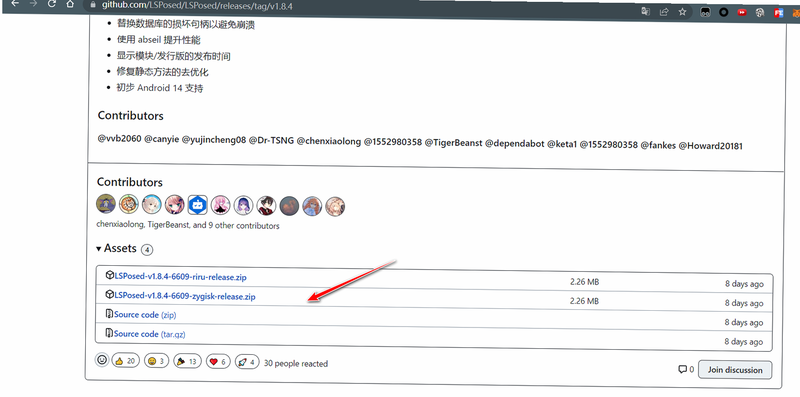Click the share icon in the address bar
800x397 pixels.
click(664, 11)
